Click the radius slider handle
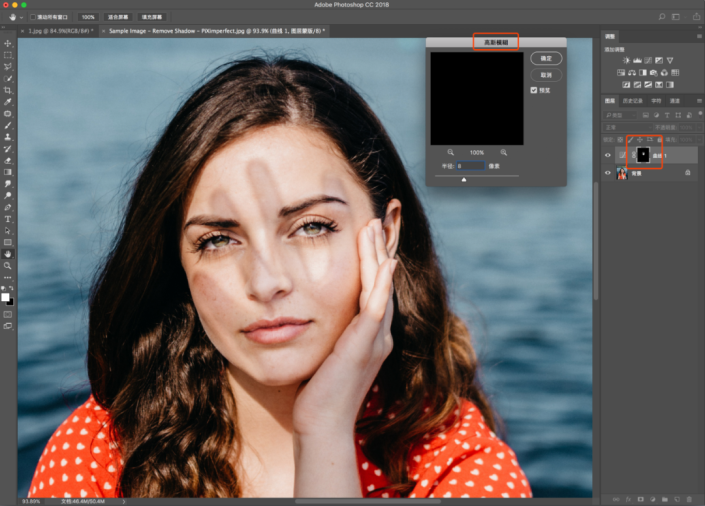 [463, 180]
